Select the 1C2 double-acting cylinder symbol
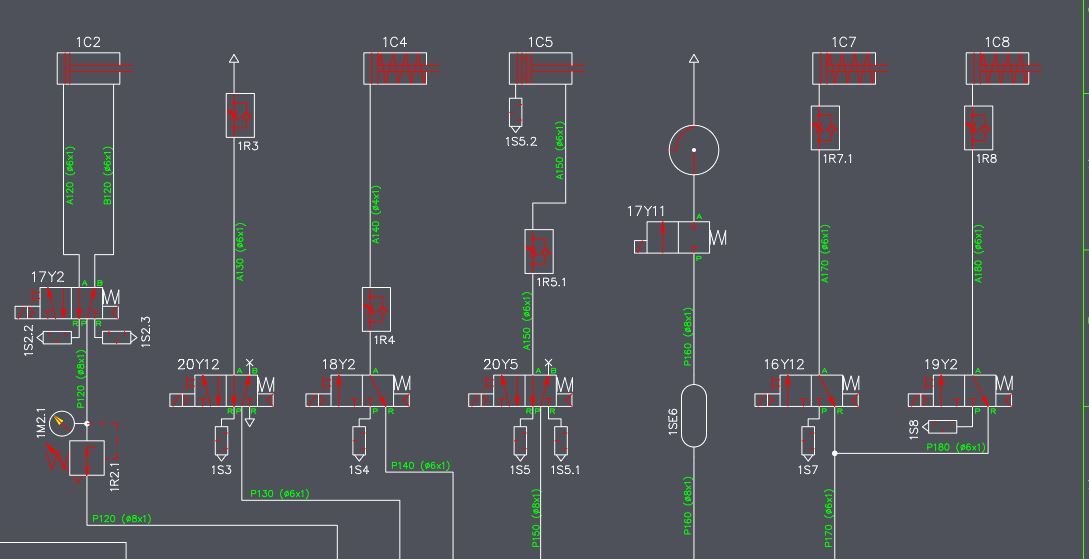 click(x=94, y=69)
